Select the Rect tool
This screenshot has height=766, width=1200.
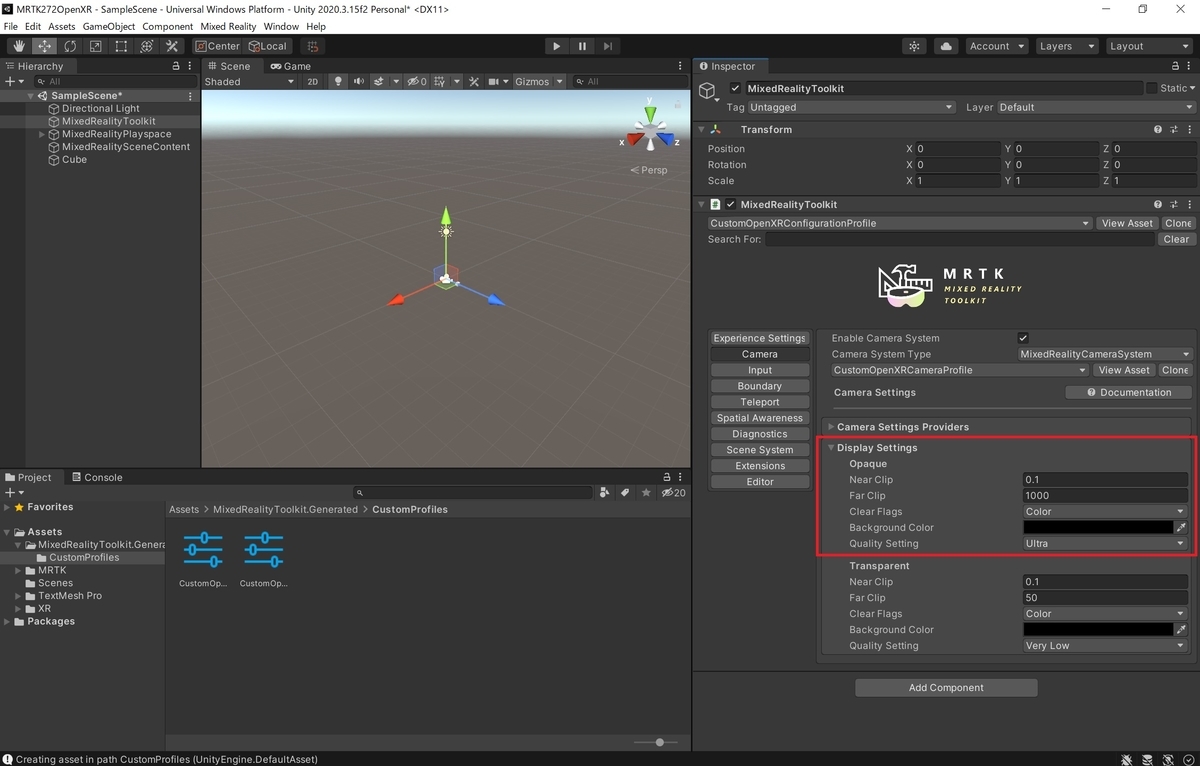point(121,46)
